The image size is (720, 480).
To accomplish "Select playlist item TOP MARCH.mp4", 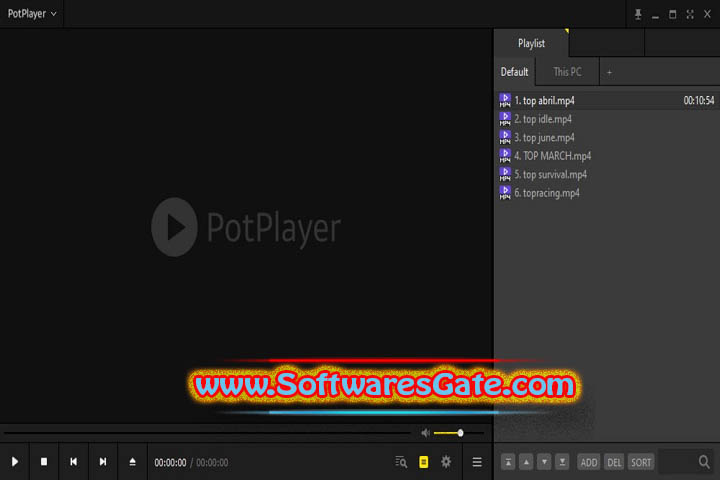I will [607, 156].
